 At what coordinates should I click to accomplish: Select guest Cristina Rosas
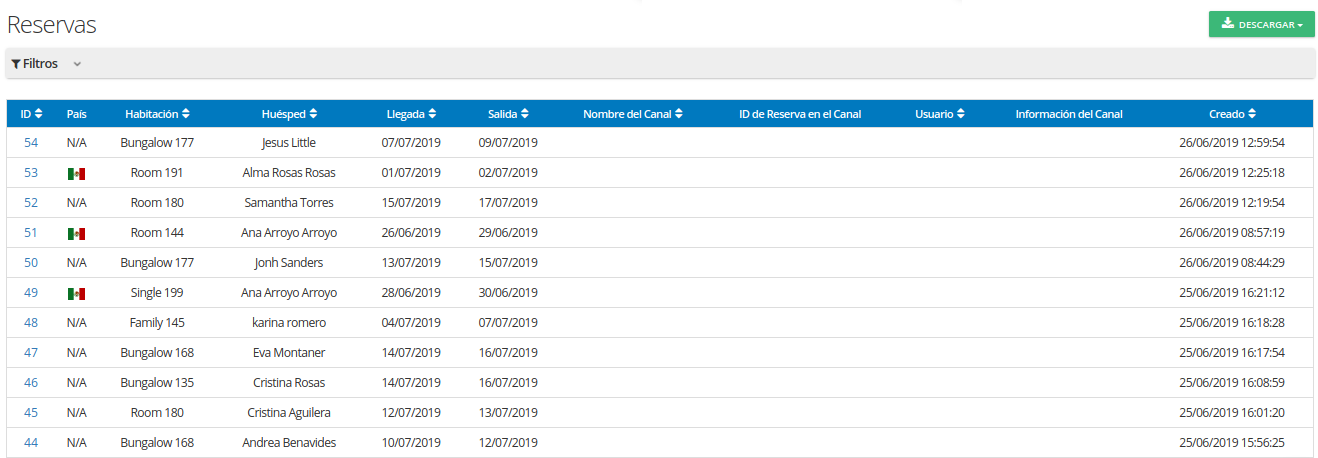coord(289,383)
